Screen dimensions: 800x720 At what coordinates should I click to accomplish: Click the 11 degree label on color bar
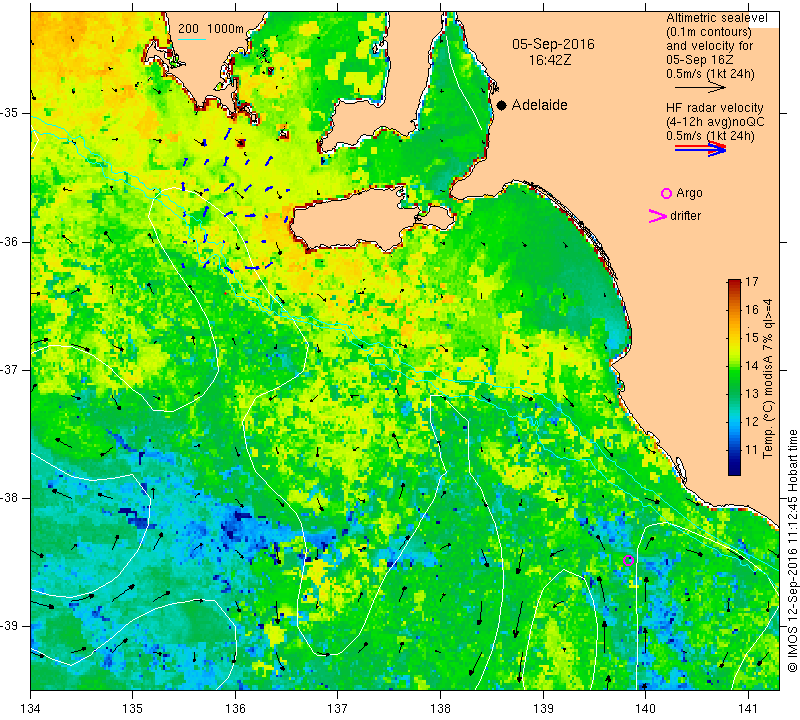click(752, 450)
